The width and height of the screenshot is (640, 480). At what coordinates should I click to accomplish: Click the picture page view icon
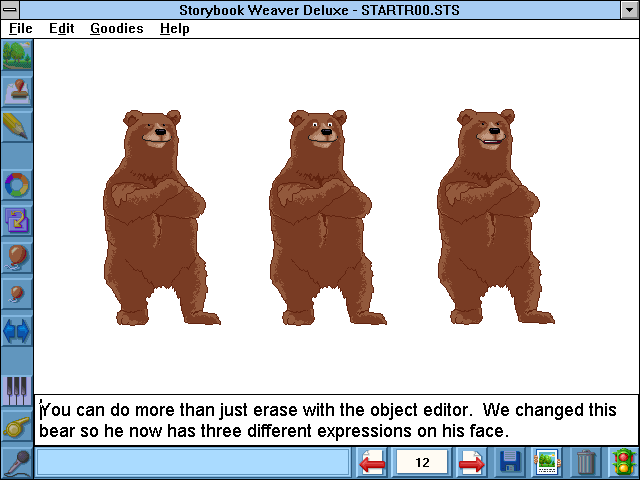tap(547, 462)
